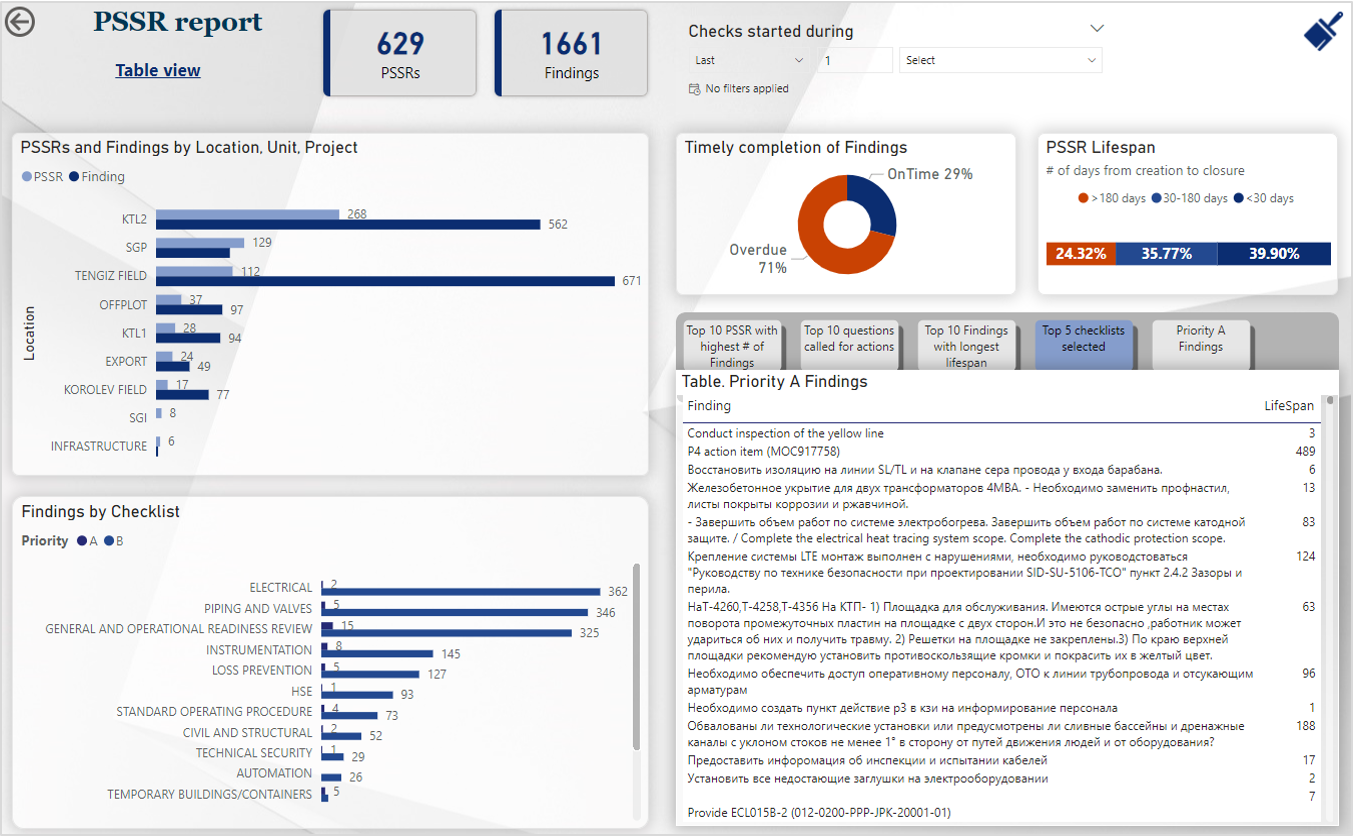Click the TECHNICAL SECURITY checklist label

254,753
